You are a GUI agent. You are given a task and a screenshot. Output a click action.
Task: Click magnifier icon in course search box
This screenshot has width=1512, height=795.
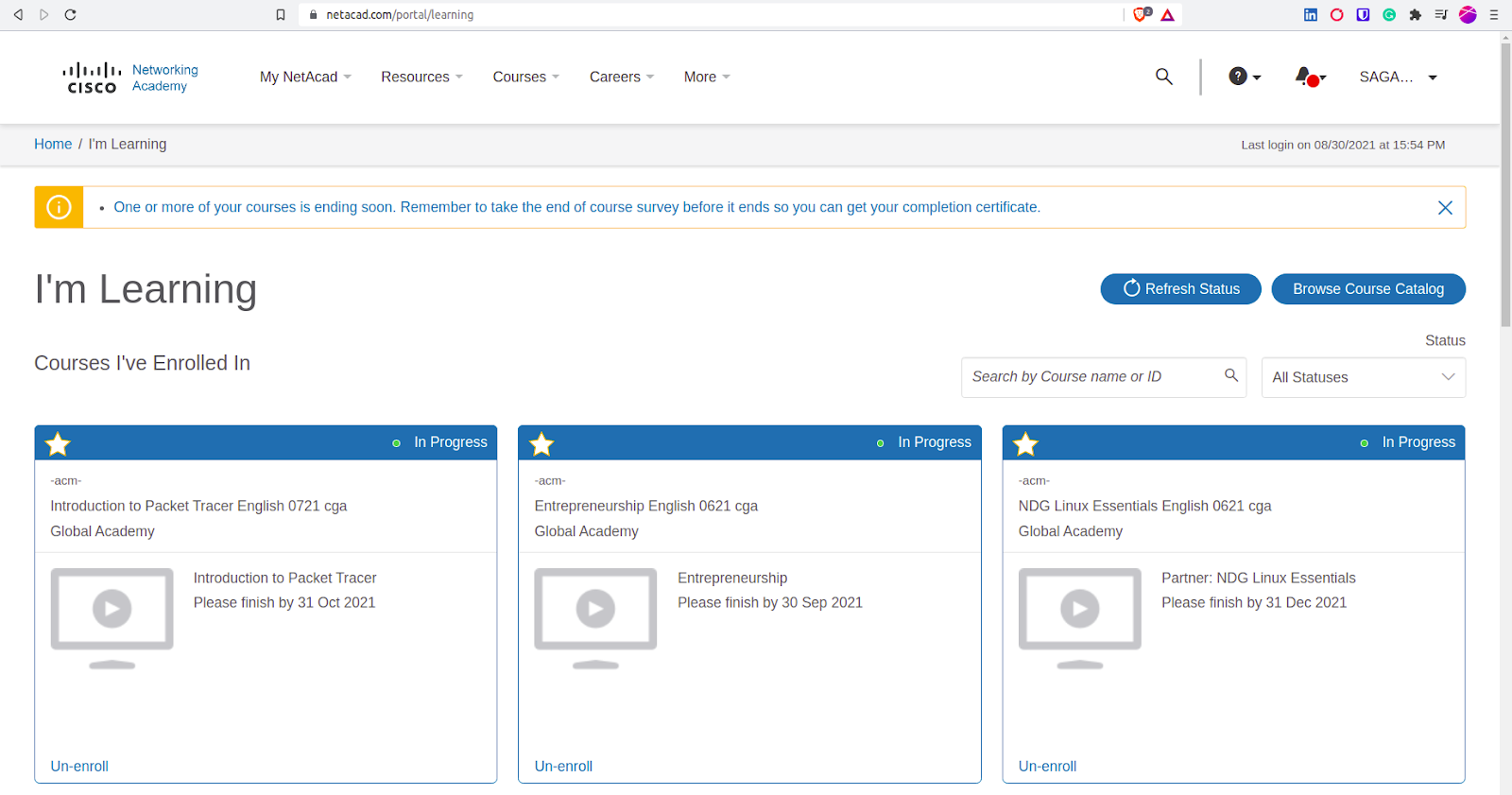tap(1231, 375)
